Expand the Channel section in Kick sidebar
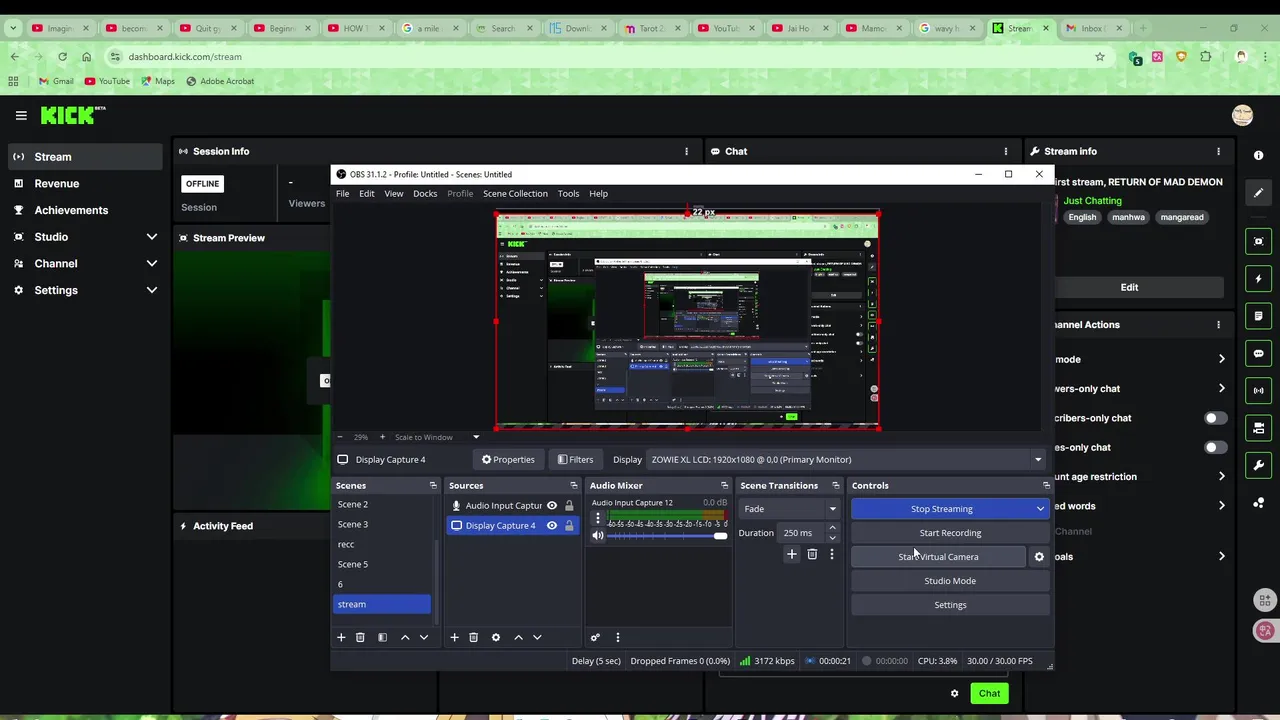1280x720 pixels. click(152, 264)
